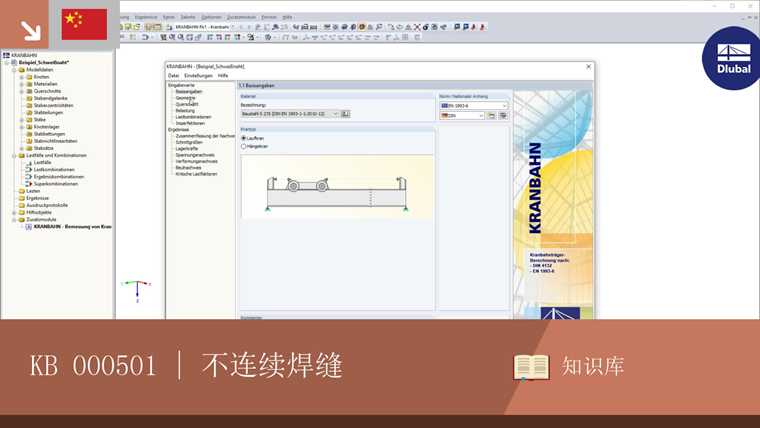Select Imperfektionen in dialog navigator
The height and width of the screenshot is (428, 760).
coord(190,123)
